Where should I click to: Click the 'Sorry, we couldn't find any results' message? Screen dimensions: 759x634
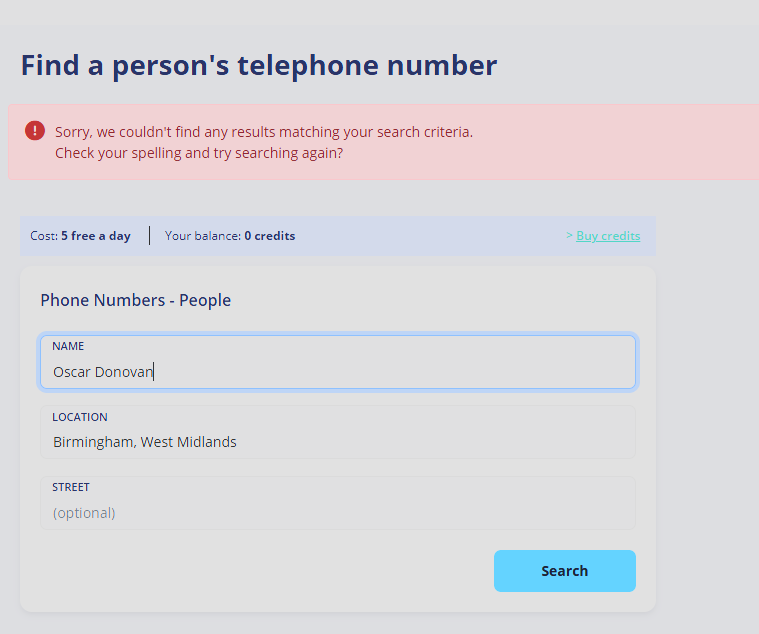pyautogui.click(x=264, y=132)
